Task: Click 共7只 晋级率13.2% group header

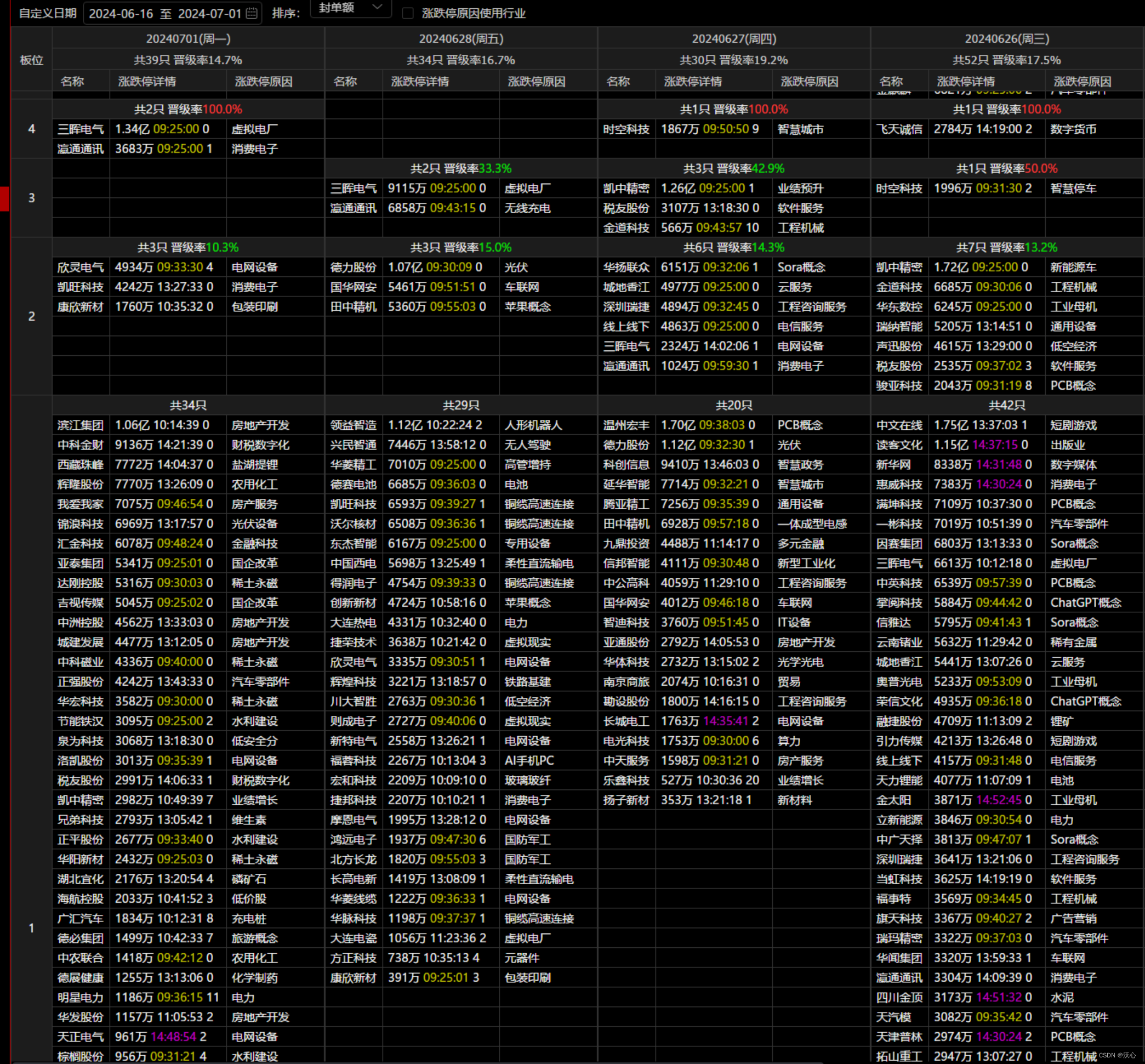Action: 1007,248
